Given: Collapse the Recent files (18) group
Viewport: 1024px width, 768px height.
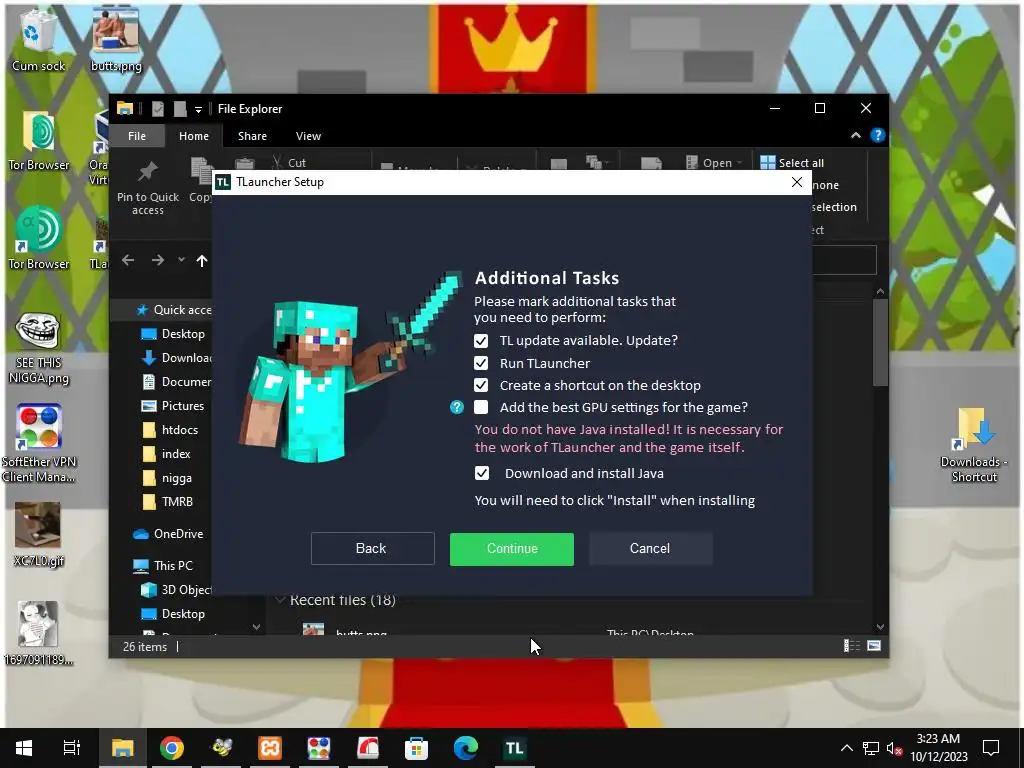Looking at the screenshot, I should (280, 600).
